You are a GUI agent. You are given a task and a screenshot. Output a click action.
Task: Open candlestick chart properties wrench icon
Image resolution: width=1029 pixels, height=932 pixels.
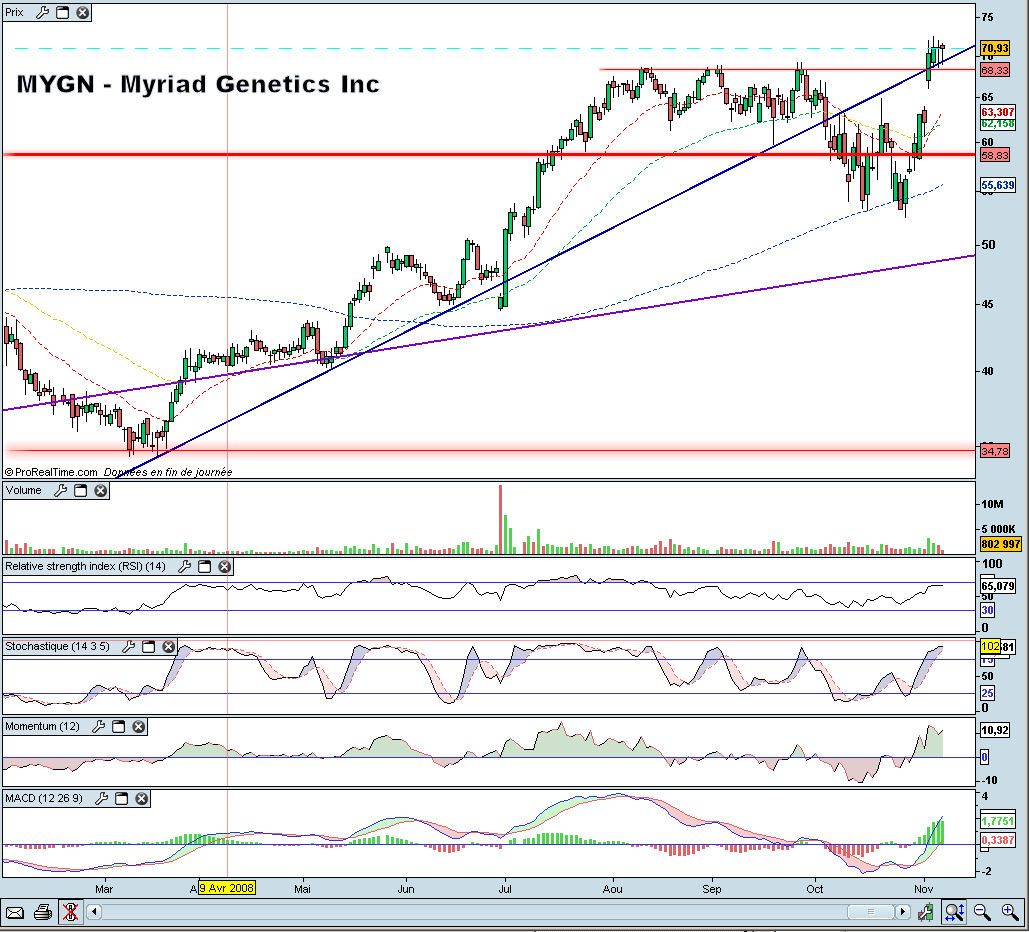[x=926, y=912]
